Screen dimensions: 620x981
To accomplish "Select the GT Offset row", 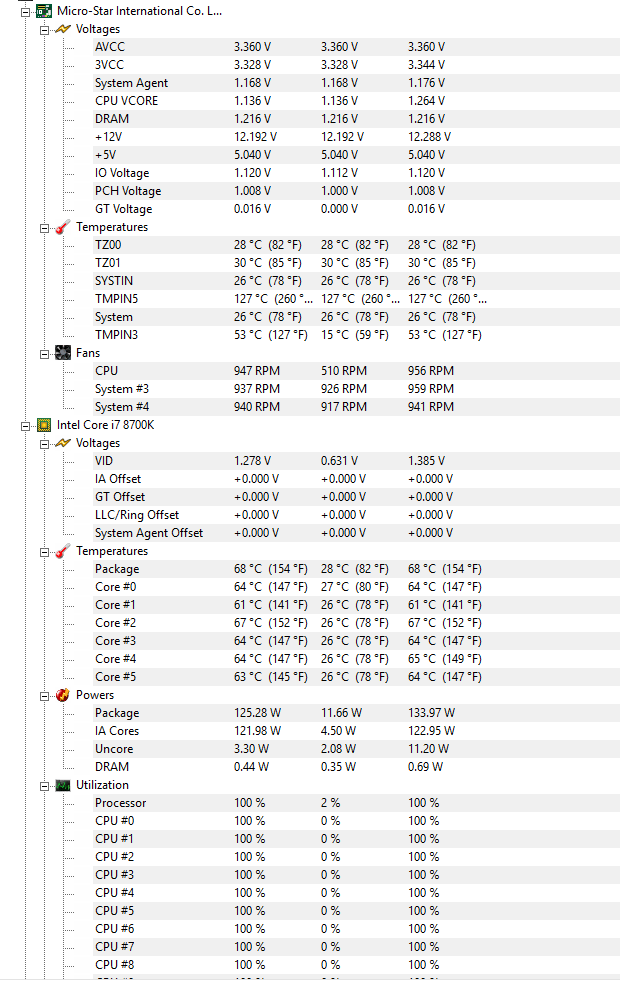I will (357, 497).
